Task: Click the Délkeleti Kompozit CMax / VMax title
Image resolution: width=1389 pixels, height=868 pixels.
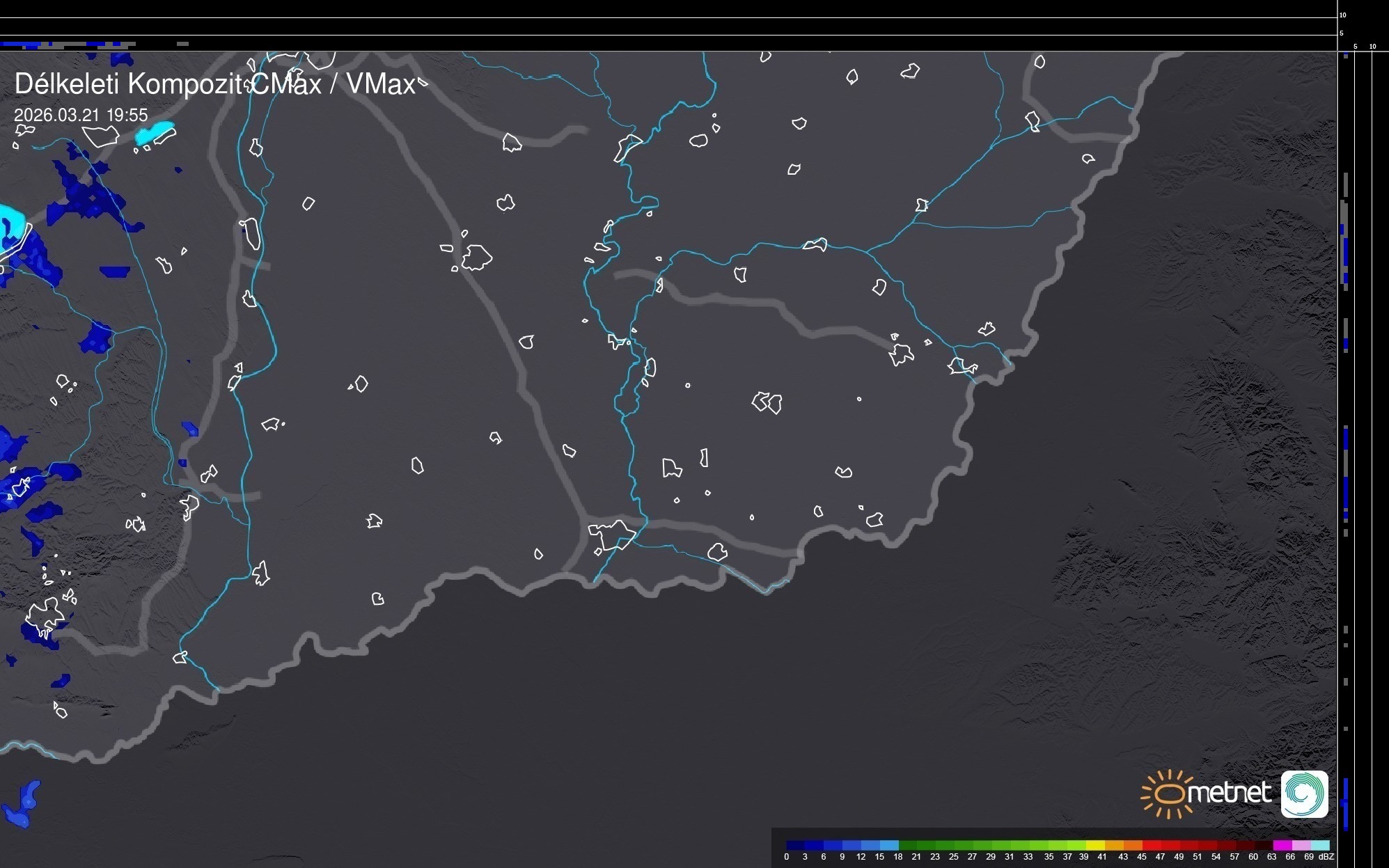Action: (x=214, y=84)
